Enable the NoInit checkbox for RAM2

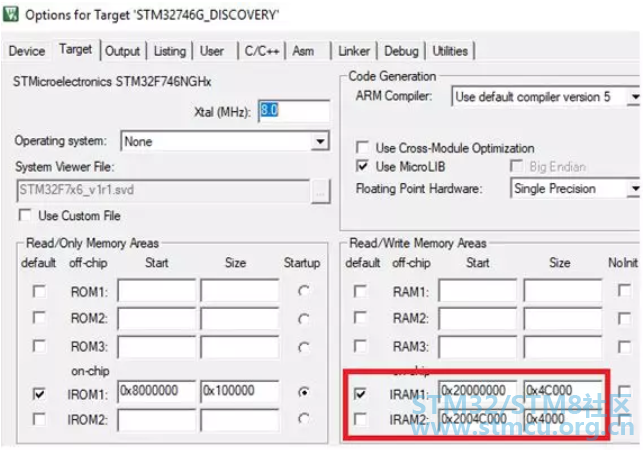tap(624, 318)
